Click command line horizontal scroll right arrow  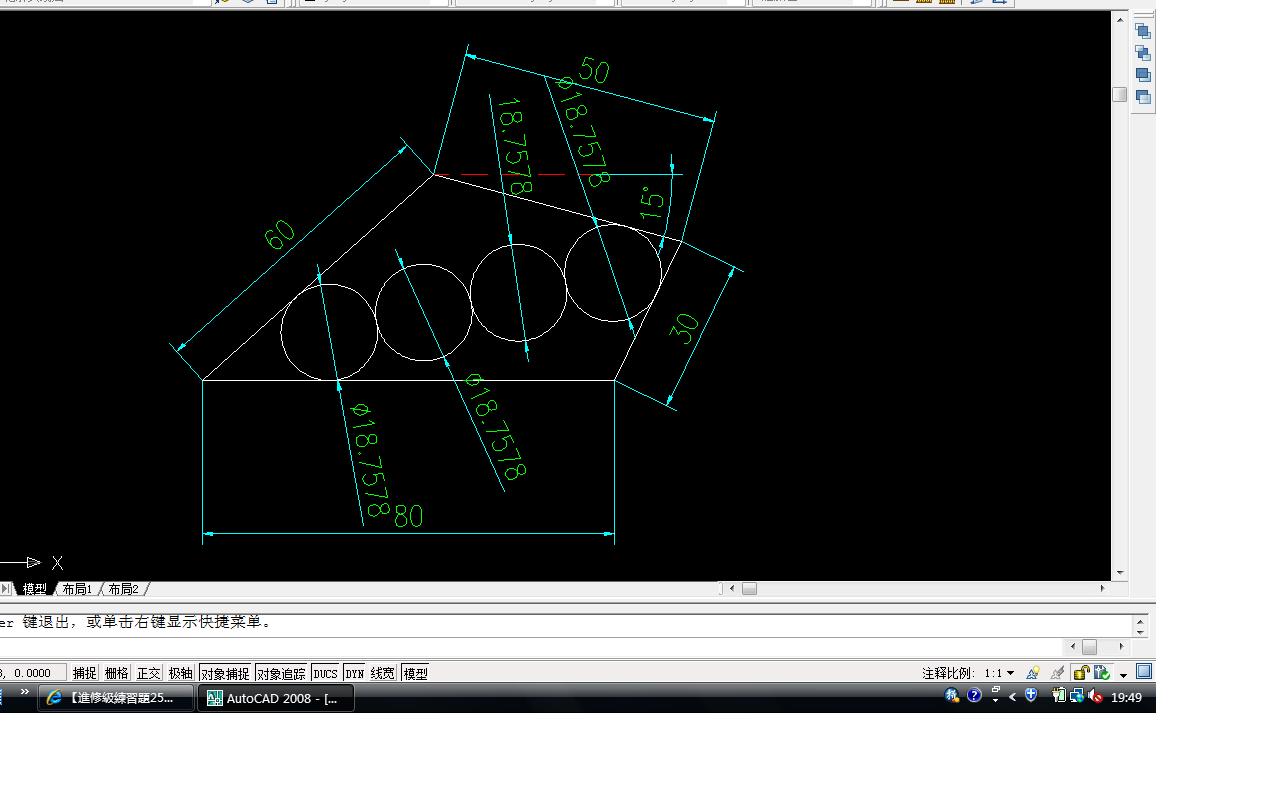tap(1121, 647)
